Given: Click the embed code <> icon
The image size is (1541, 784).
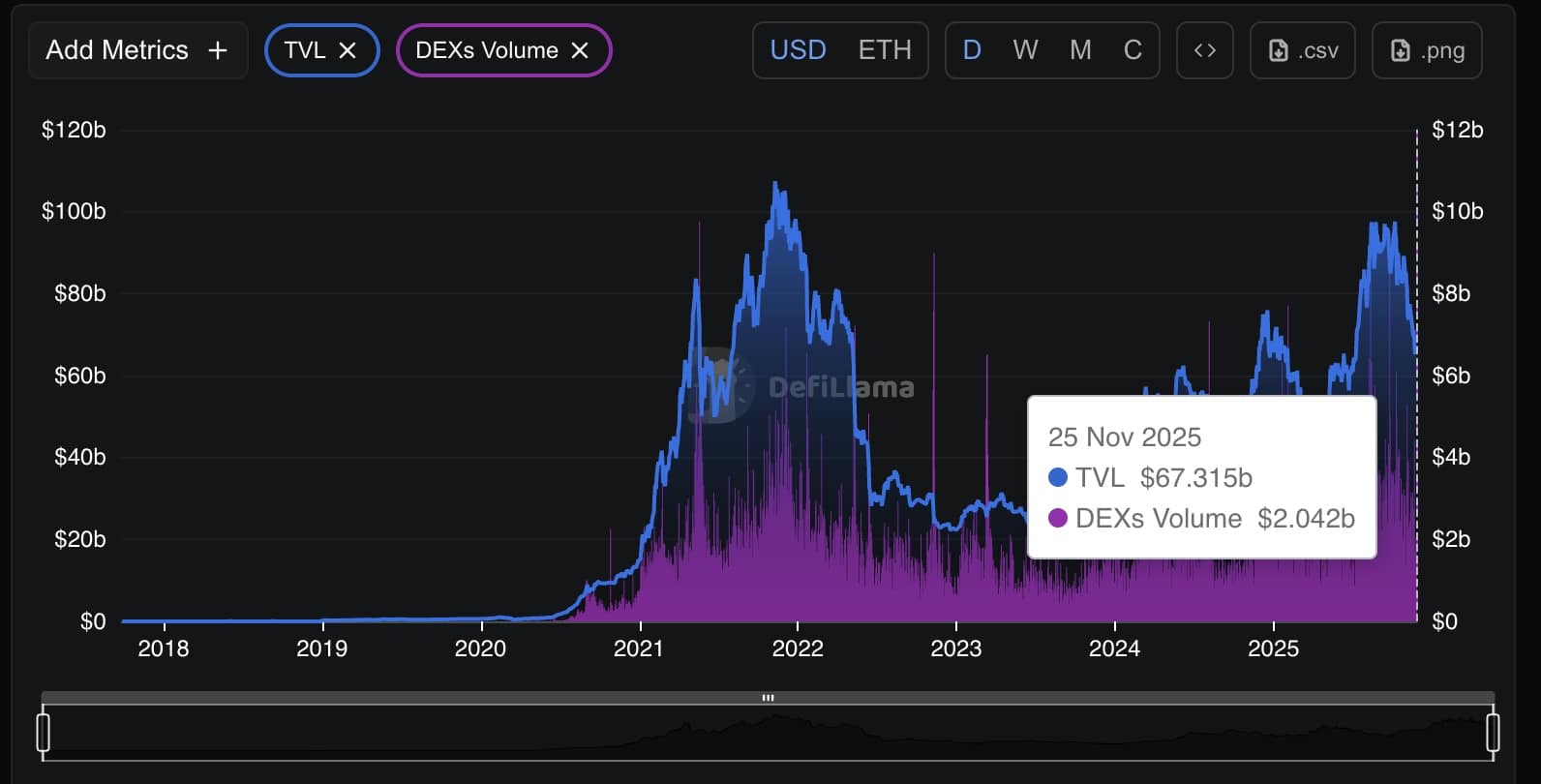Looking at the screenshot, I should [1204, 49].
